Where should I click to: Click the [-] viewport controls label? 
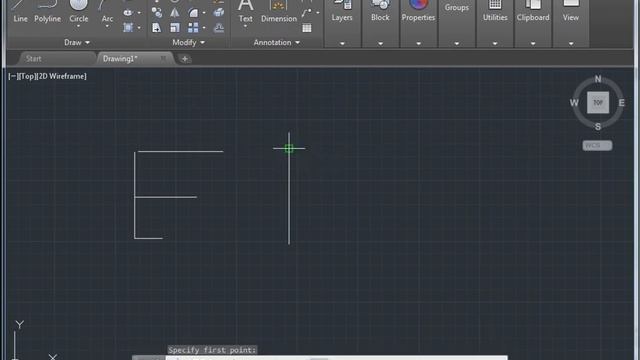tap(13, 76)
